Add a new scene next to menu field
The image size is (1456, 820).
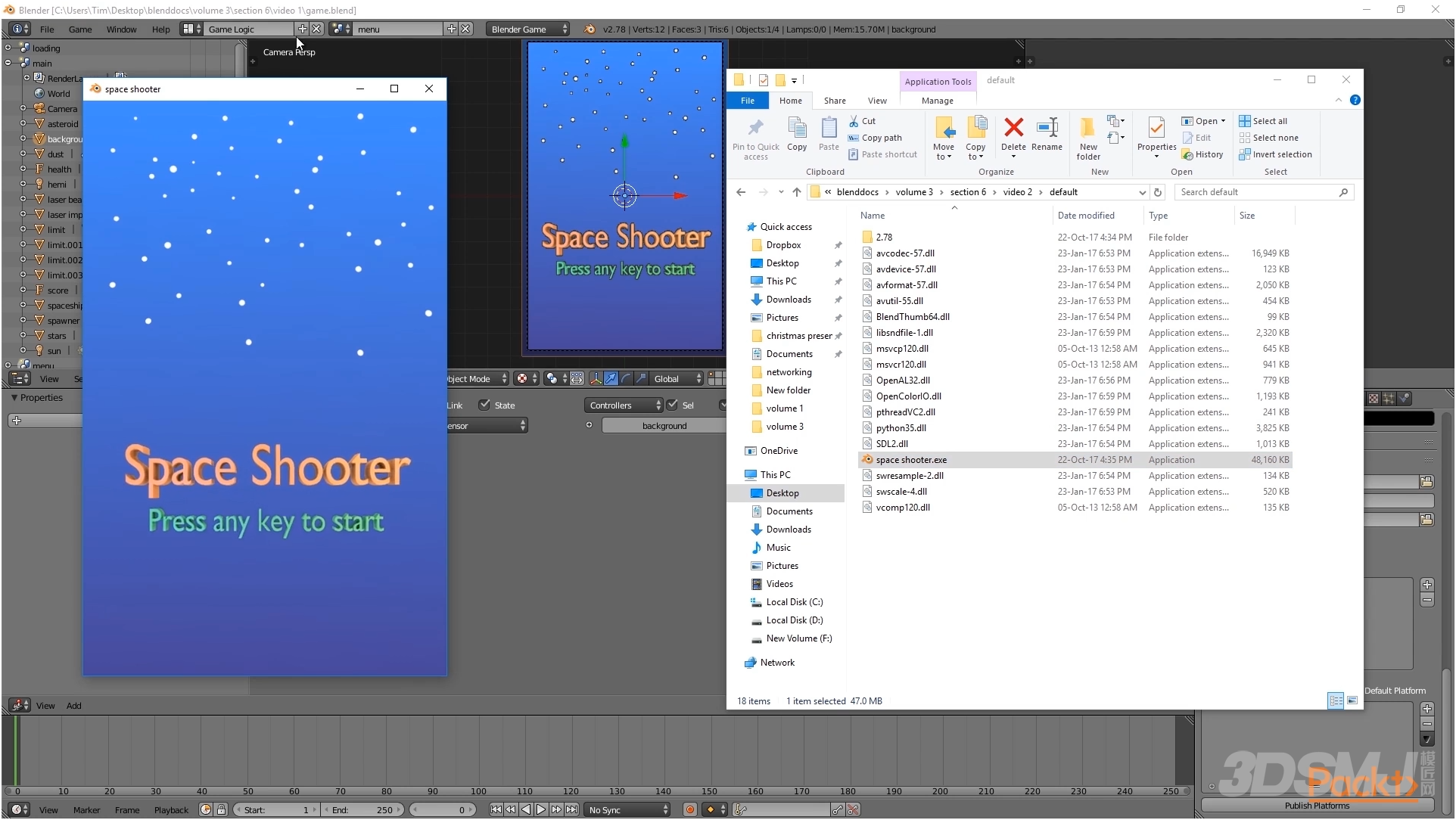(x=452, y=29)
